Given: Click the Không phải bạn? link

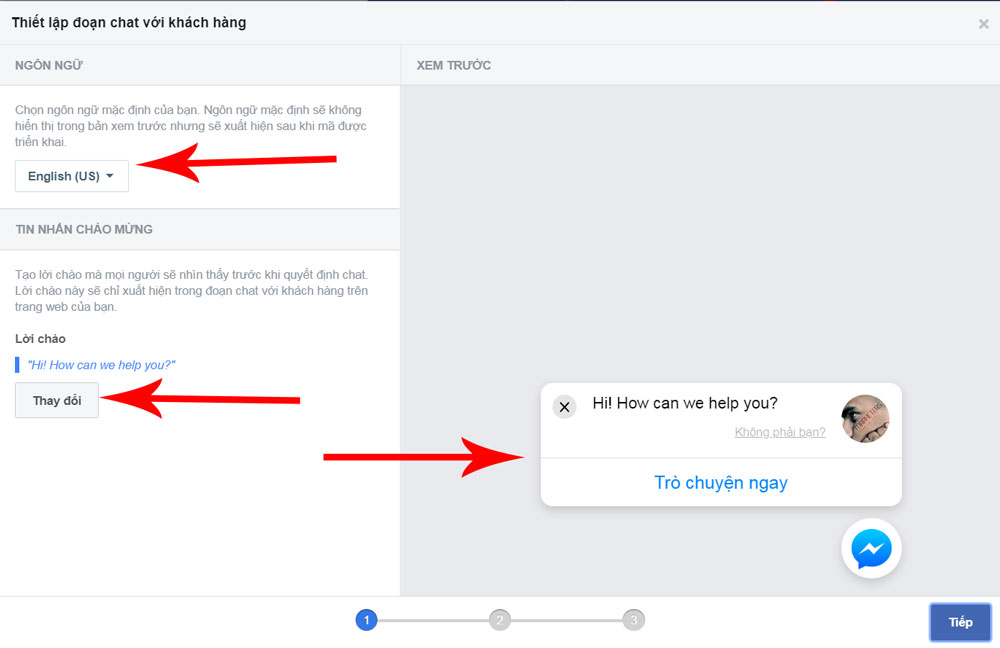Looking at the screenshot, I should (x=780, y=432).
